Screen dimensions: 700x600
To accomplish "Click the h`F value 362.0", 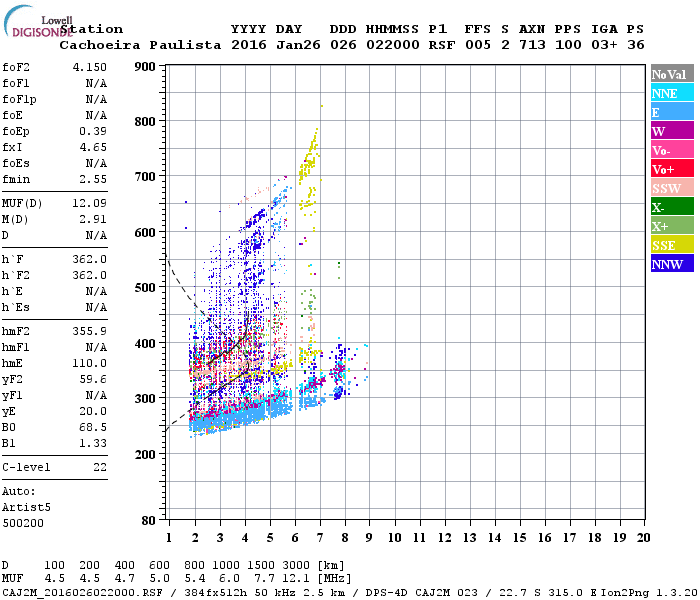I will 90,259.
